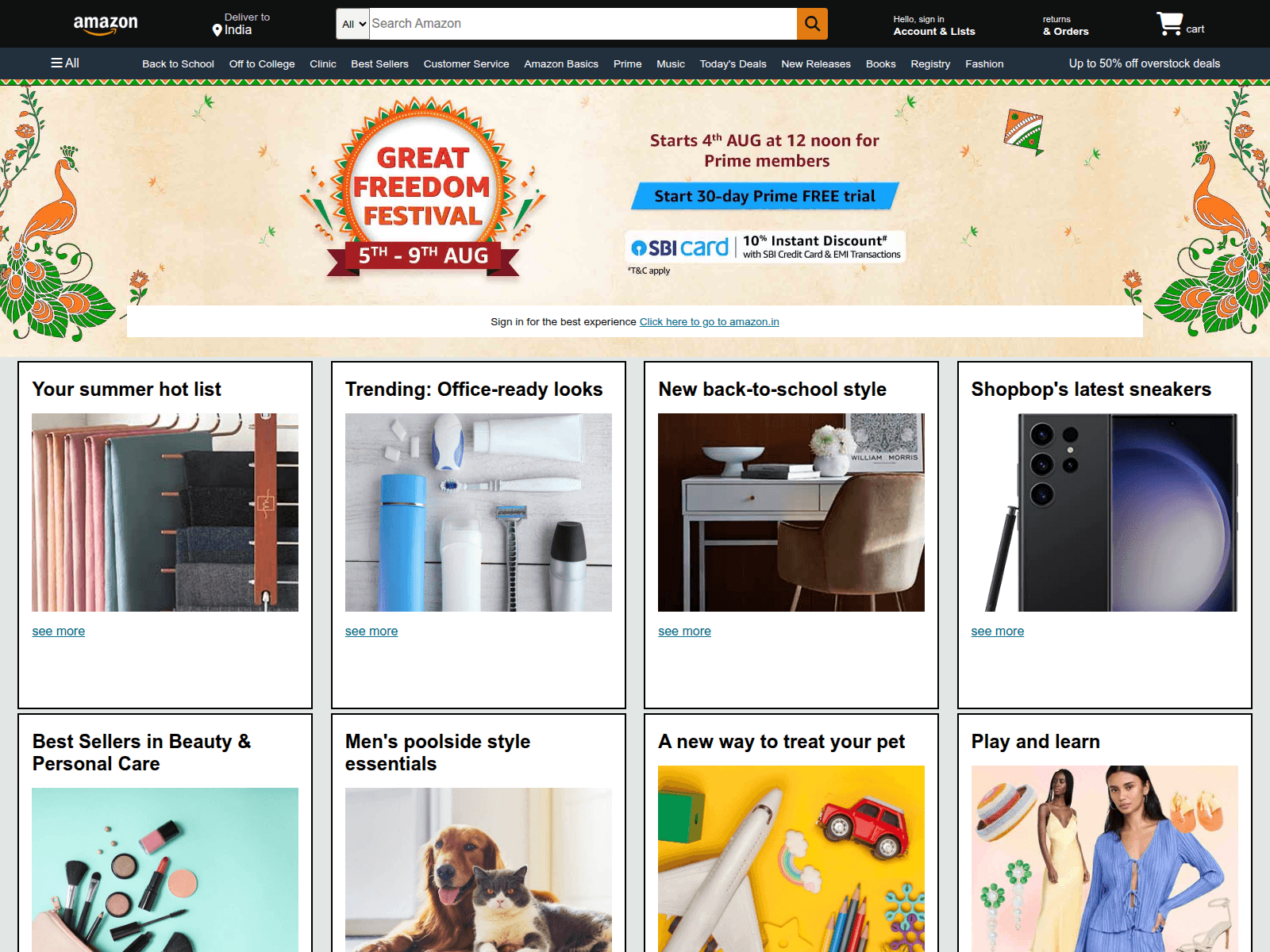The image size is (1270, 952).
Task: Open the Books nav link
Action: point(881,63)
